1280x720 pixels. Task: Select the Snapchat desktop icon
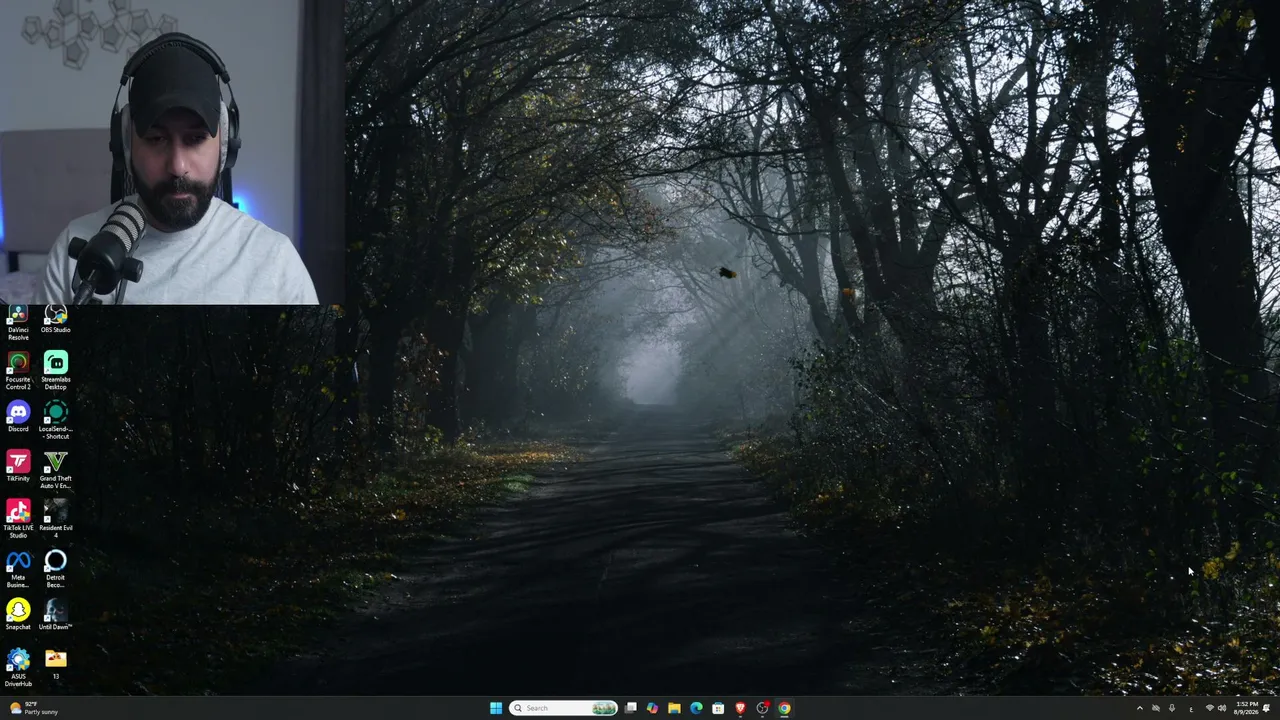tap(18, 615)
